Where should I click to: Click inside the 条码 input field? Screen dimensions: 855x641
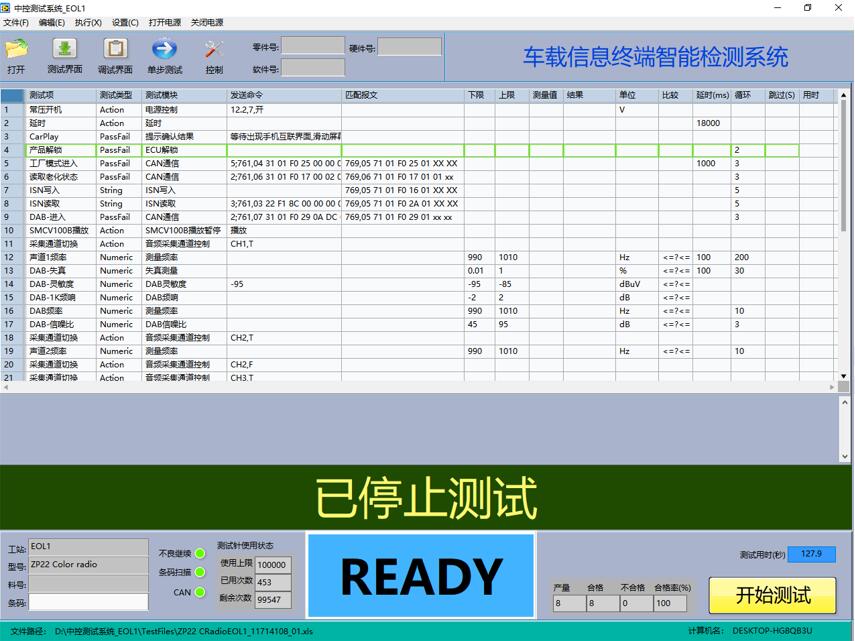90,603
